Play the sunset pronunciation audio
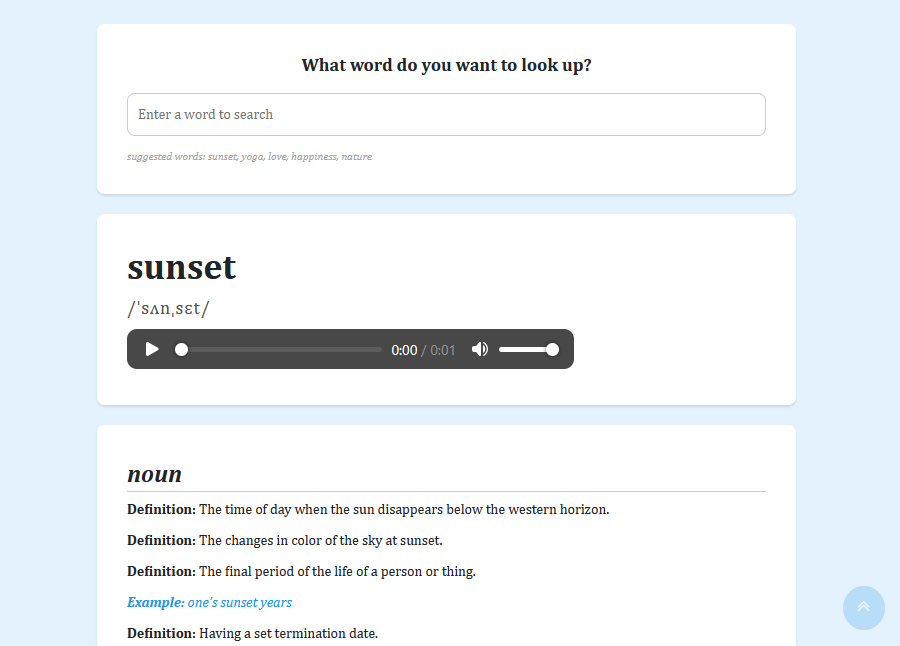This screenshot has width=900, height=646. 152,349
